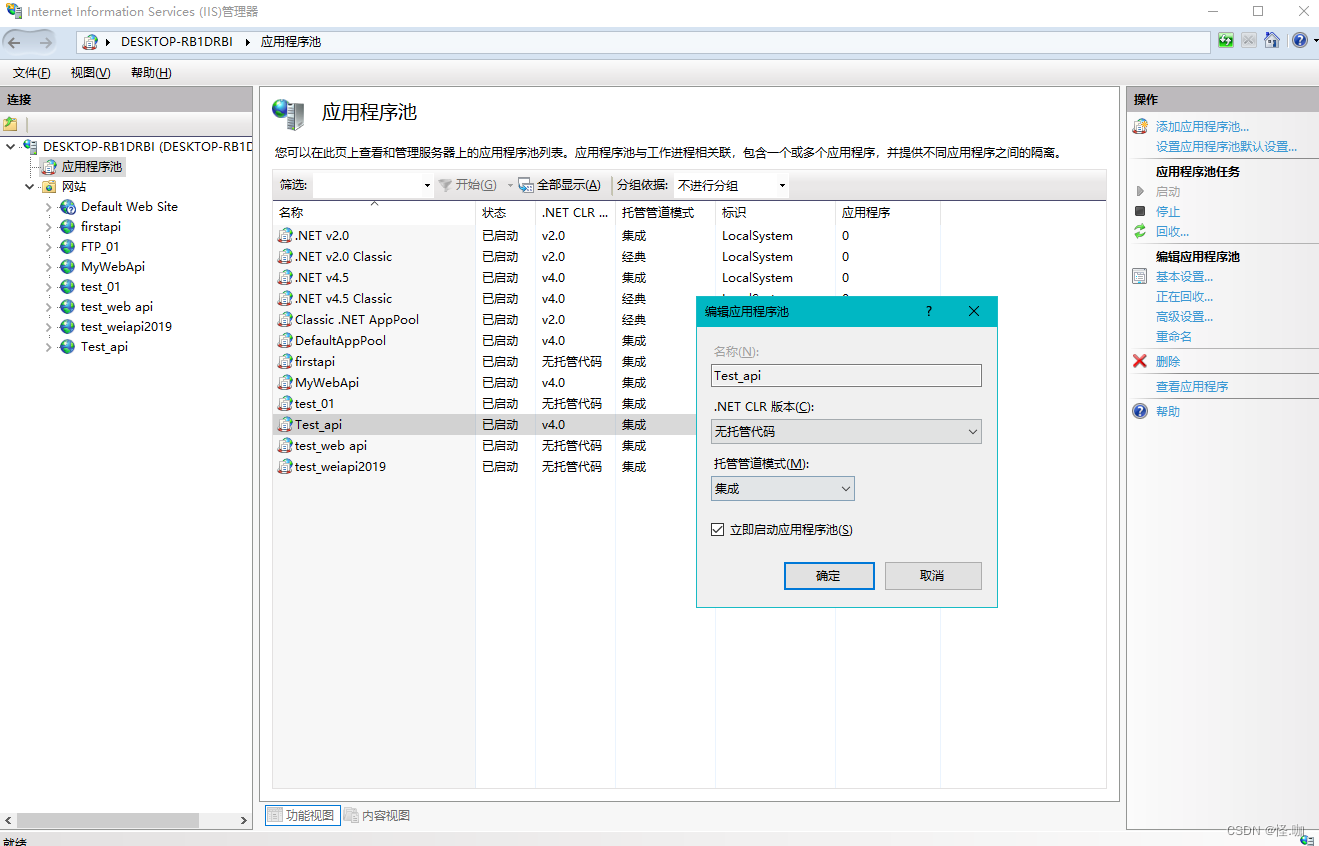This screenshot has width=1319, height=846.
Task: Open the 文件(F) menu
Action: tap(32, 73)
